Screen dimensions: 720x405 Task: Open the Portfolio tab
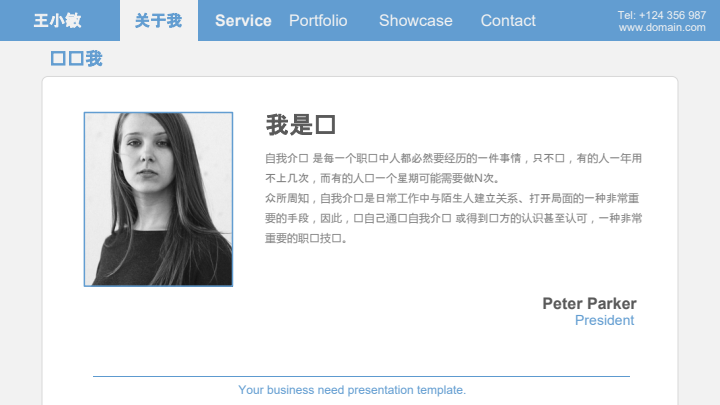[x=318, y=21]
